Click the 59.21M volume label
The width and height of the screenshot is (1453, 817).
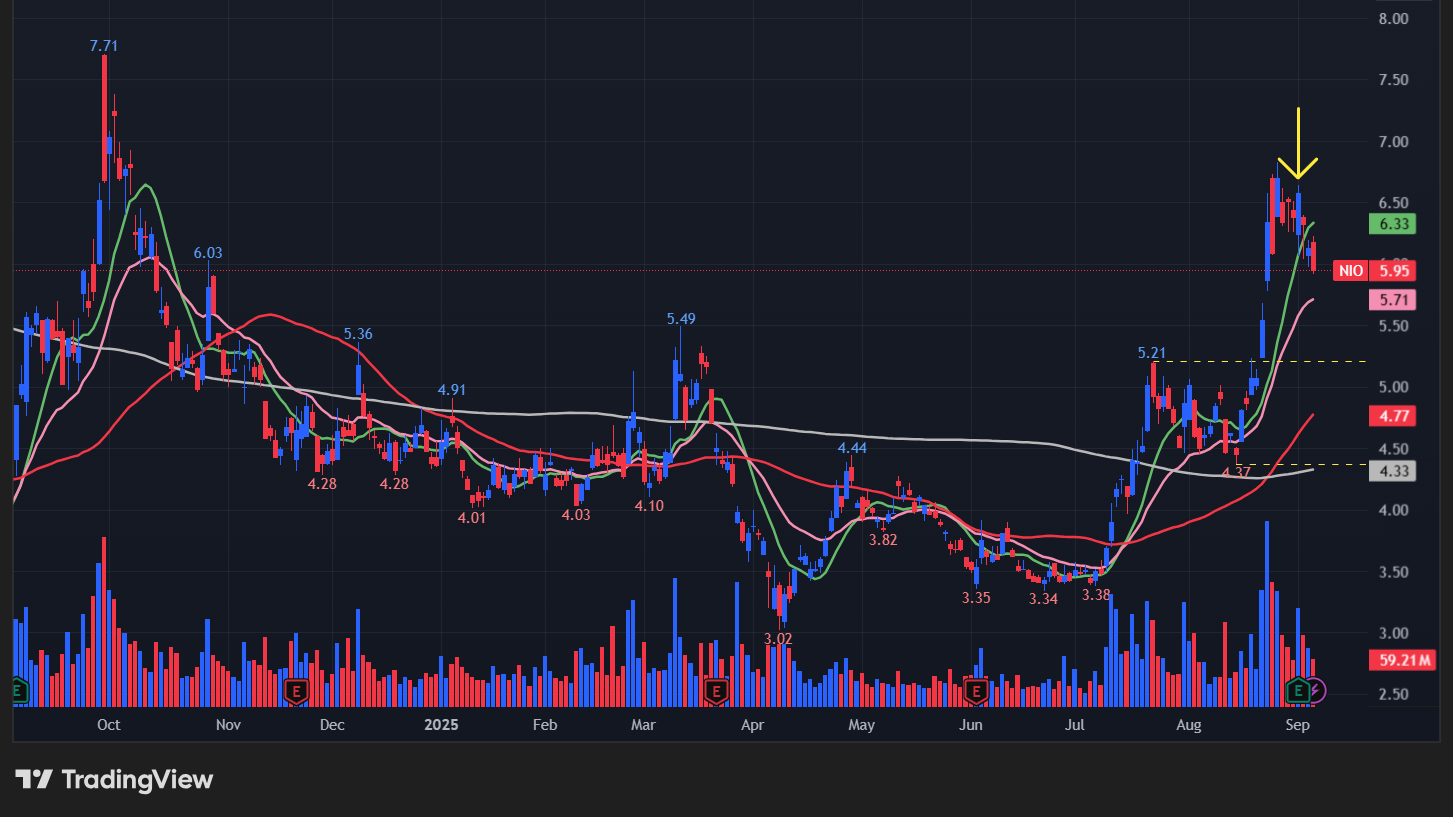coord(1402,660)
